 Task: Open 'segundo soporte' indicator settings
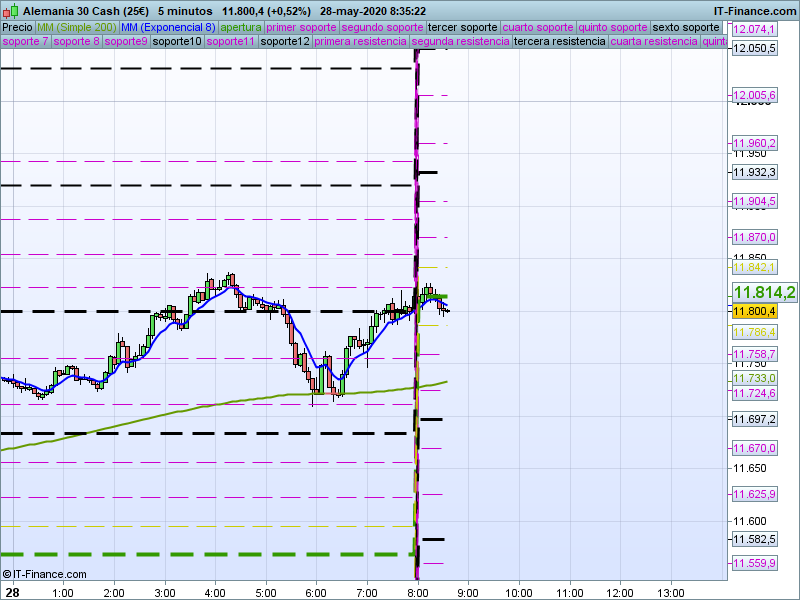[x=382, y=27]
